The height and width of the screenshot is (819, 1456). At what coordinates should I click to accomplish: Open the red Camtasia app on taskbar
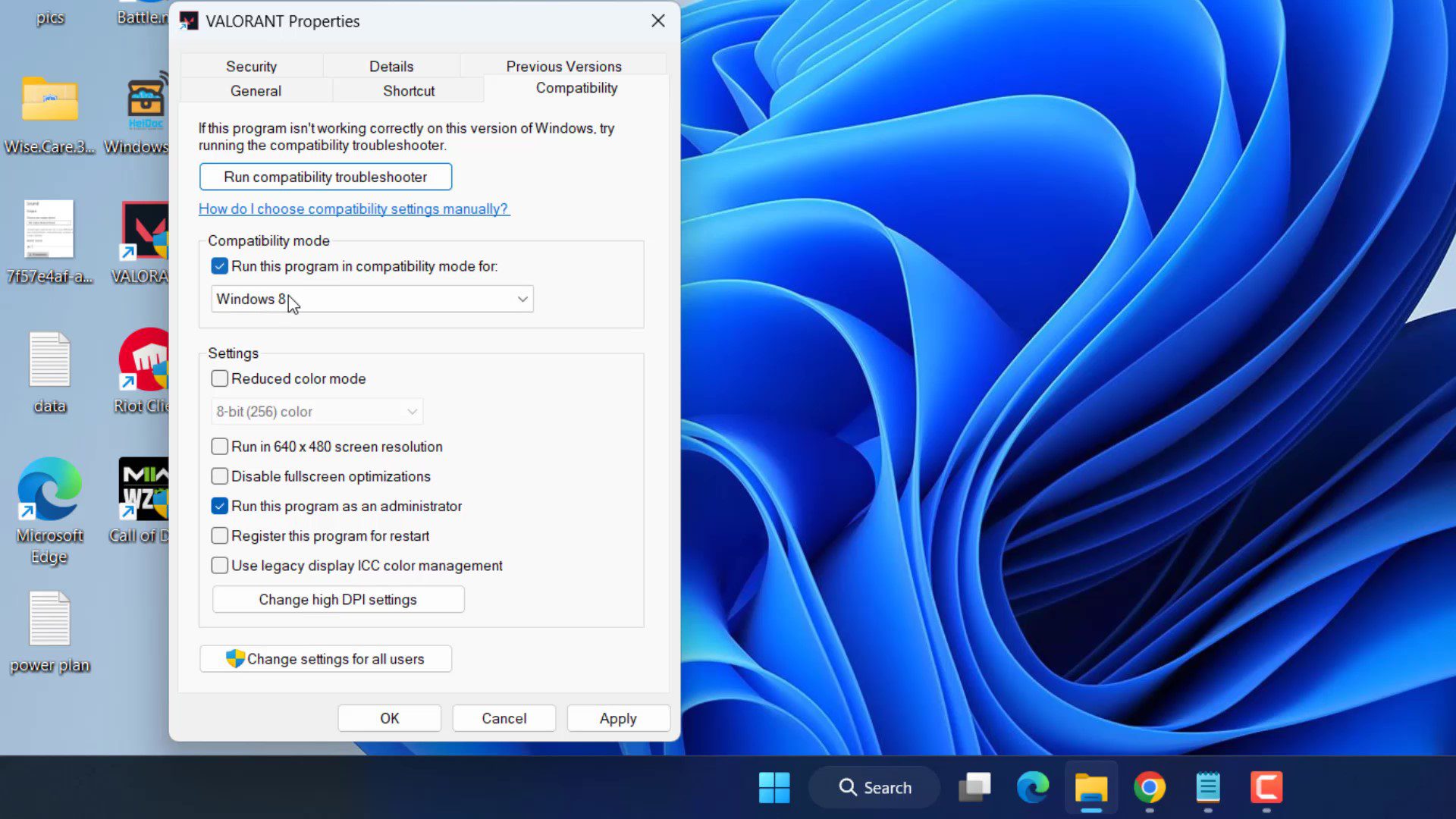tap(1266, 787)
